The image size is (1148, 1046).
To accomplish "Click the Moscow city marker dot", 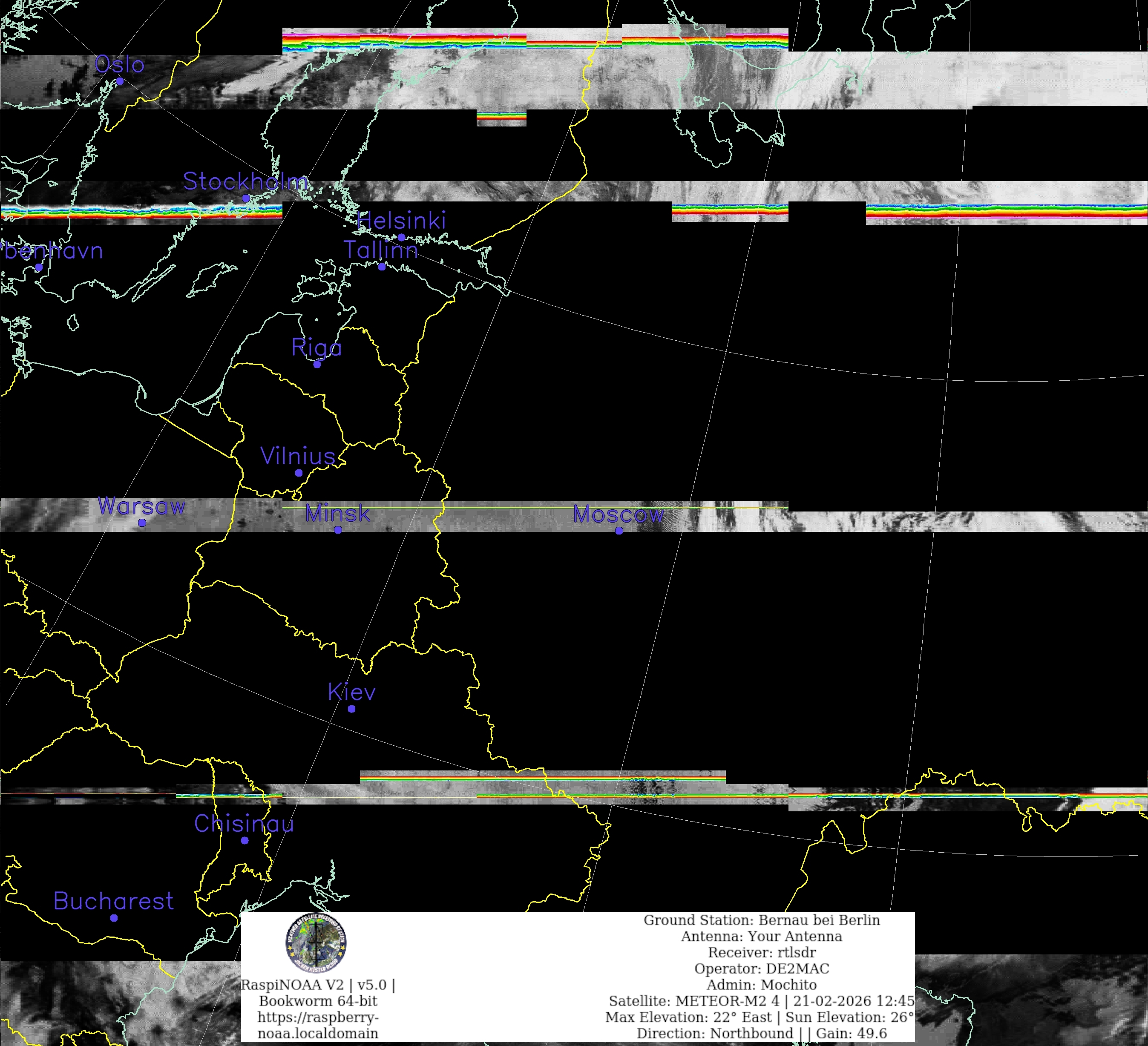I will pos(619,531).
